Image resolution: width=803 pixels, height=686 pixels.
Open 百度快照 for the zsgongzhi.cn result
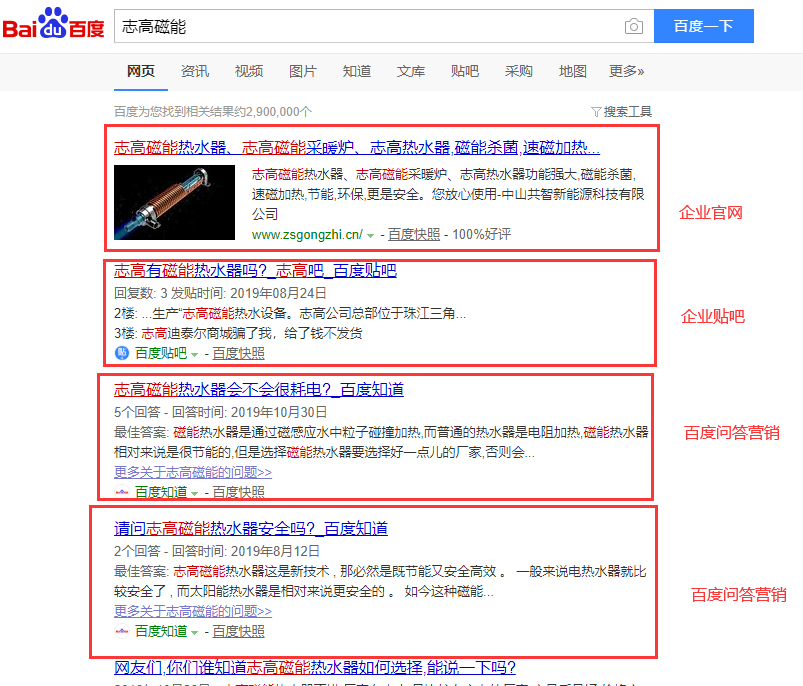[x=414, y=234]
